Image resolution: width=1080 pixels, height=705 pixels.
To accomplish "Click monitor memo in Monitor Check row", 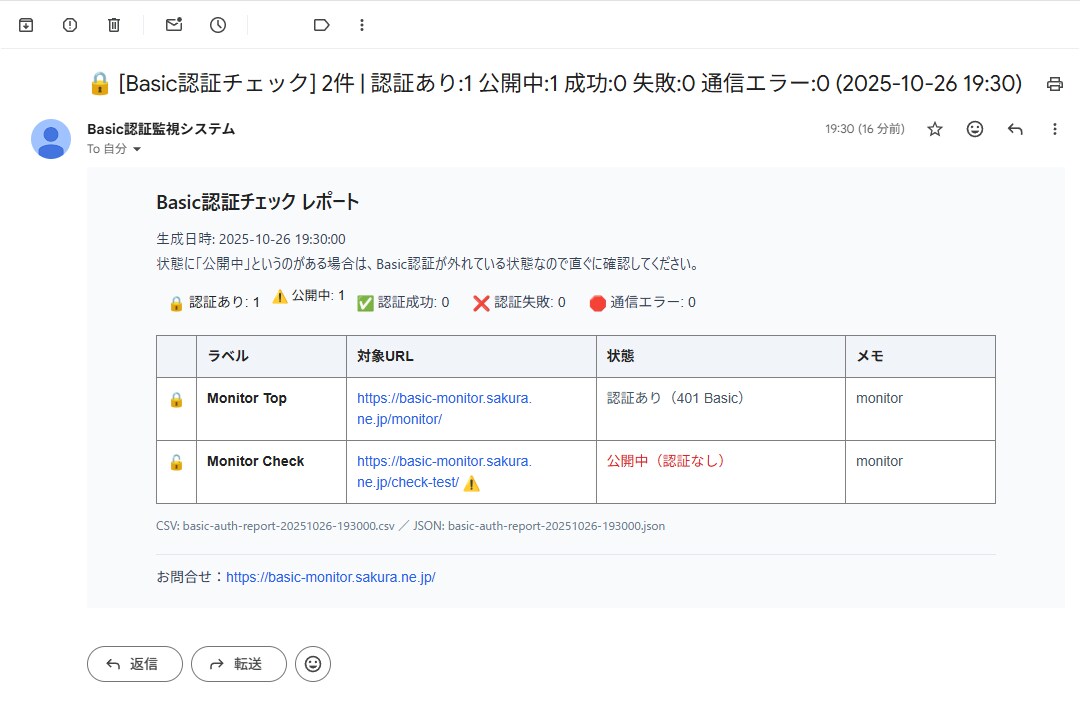I will (x=879, y=461).
